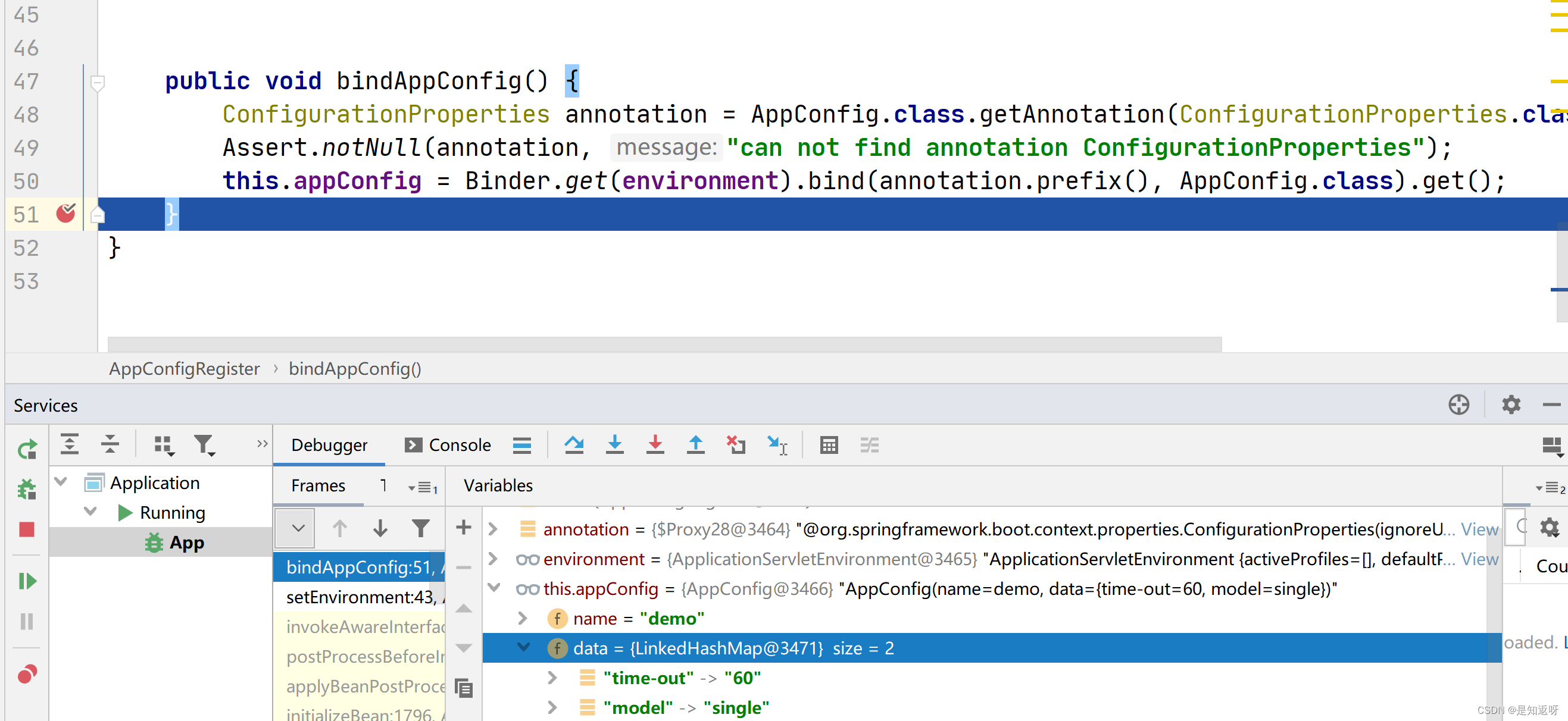Open the Evaluate Expression calculator icon

click(829, 445)
